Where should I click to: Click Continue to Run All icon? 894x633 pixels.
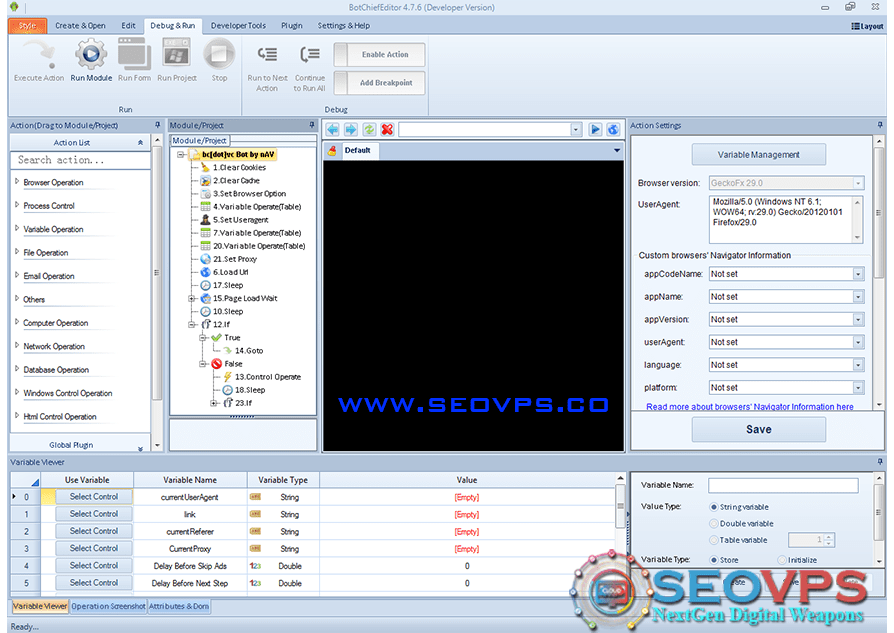310,55
